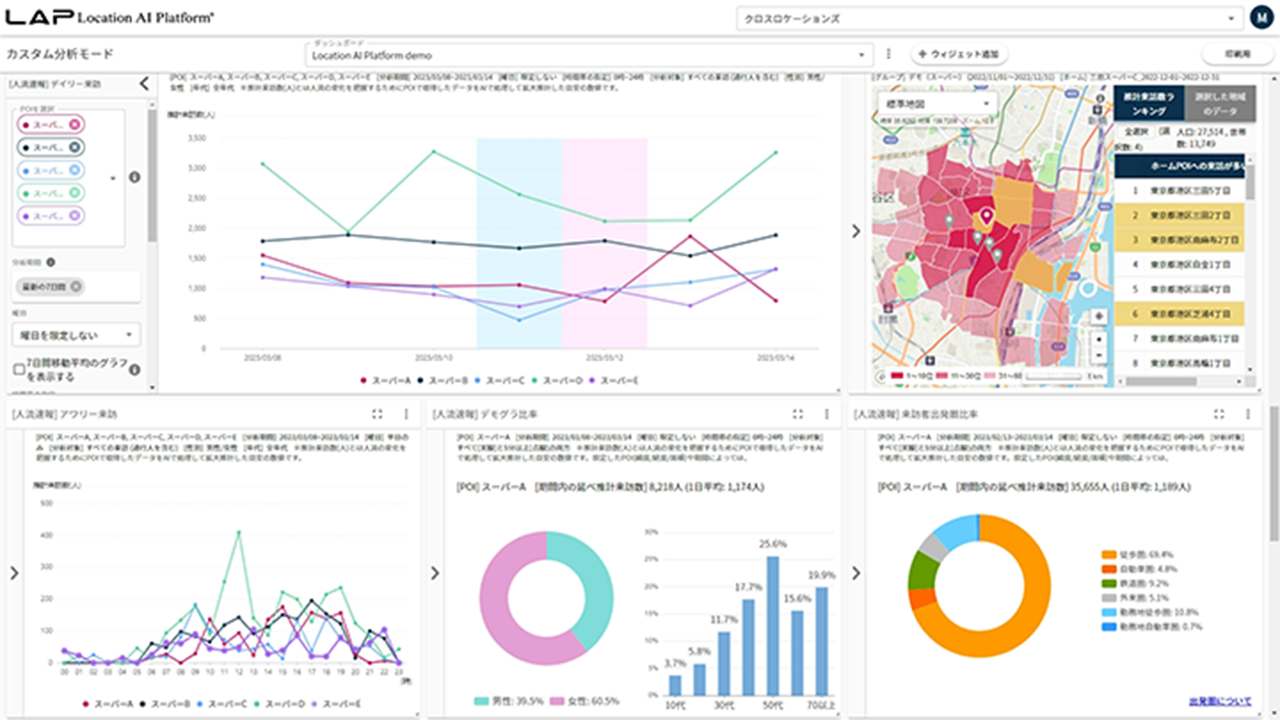Switch to 選択した地域のデータ tab
1280x720 pixels.
click(1214, 104)
